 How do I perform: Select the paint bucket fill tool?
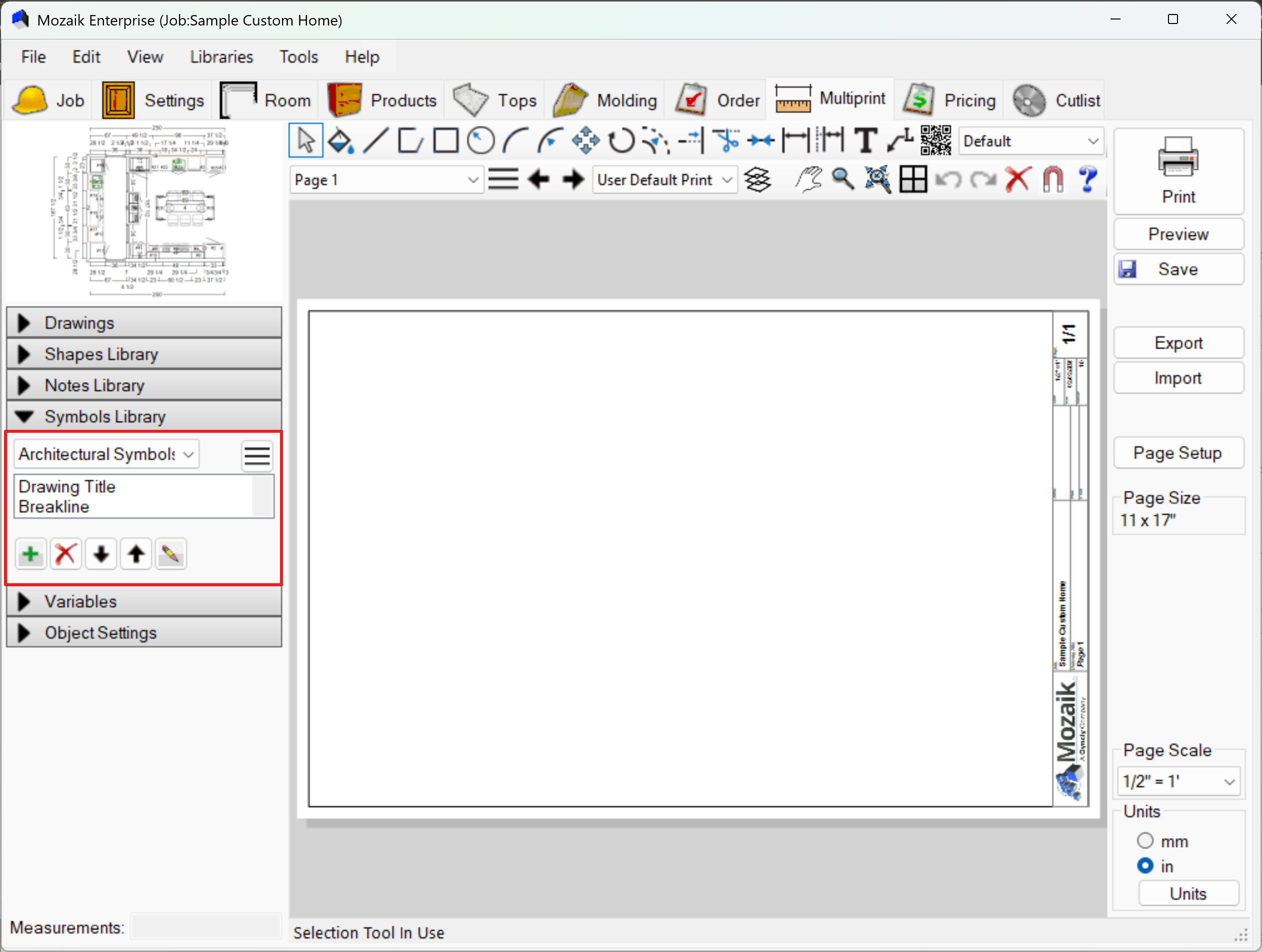(340, 141)
